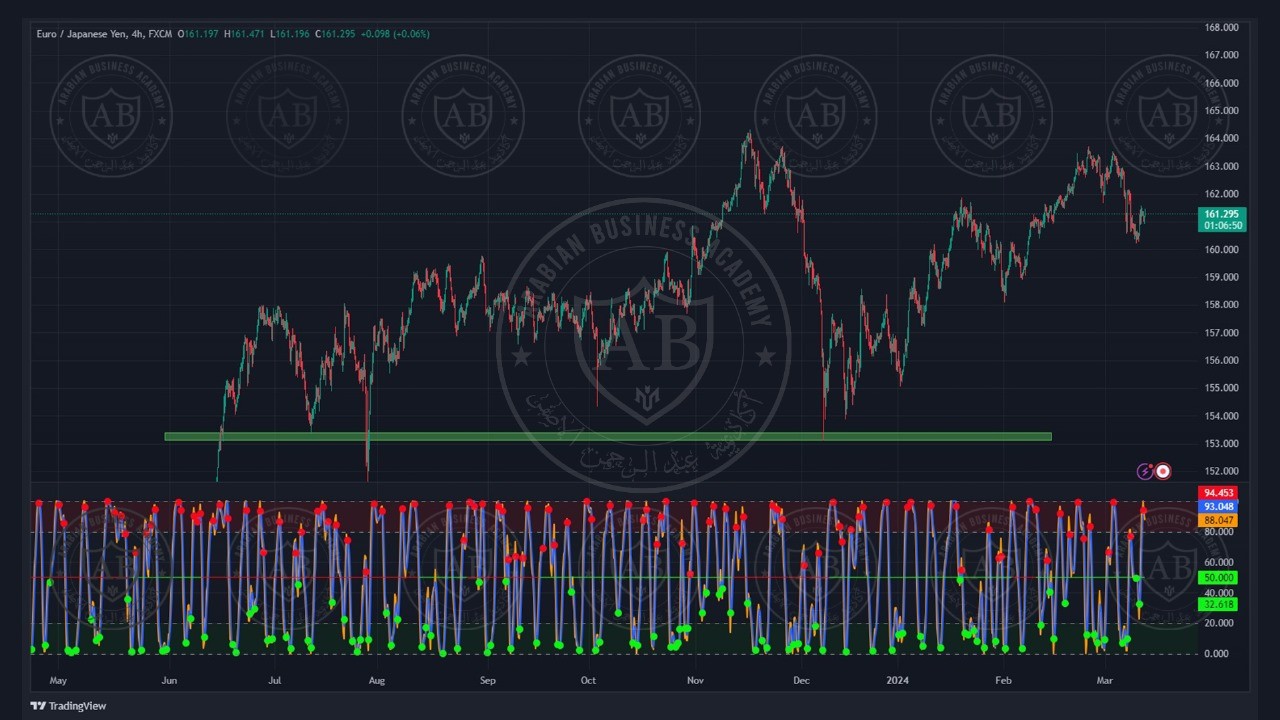1280x720 pixels.
Task: Click the 168.000 price scale label
Action: [1221, 28]
